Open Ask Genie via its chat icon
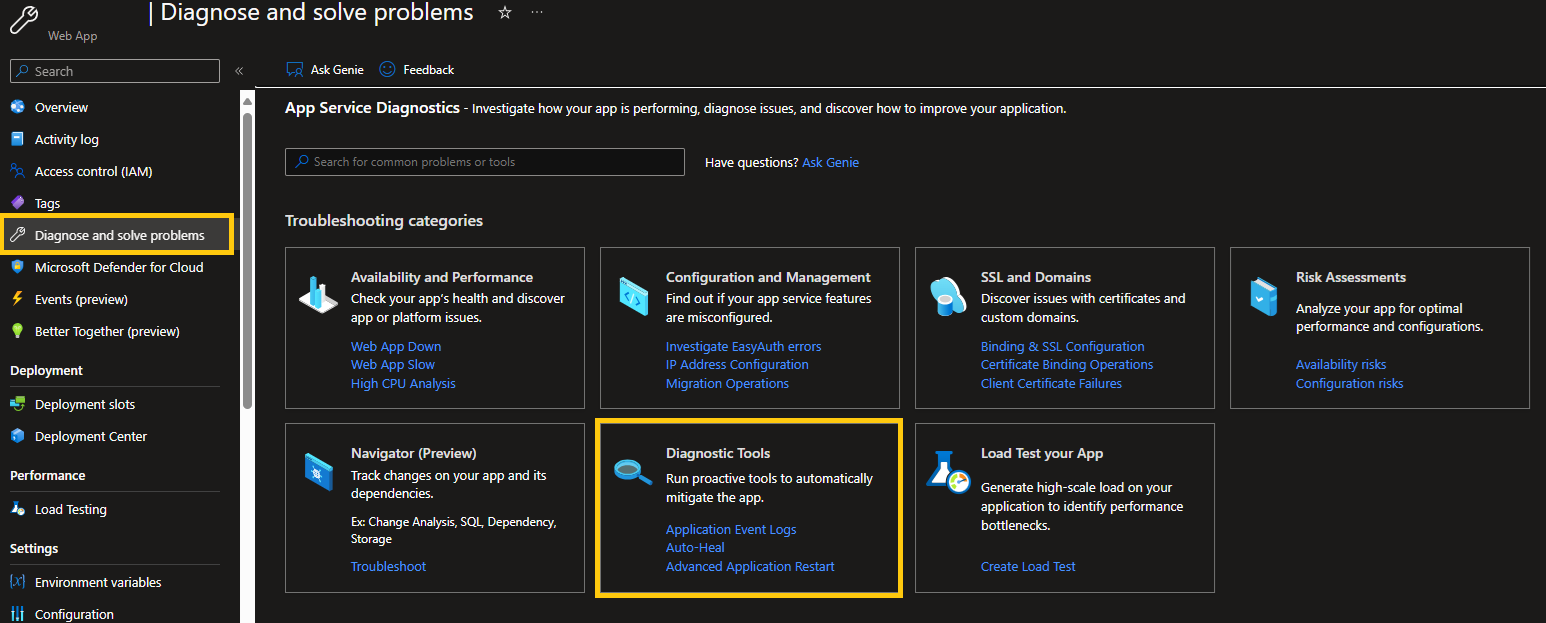The image size is (1546, 623). (294, 69)
